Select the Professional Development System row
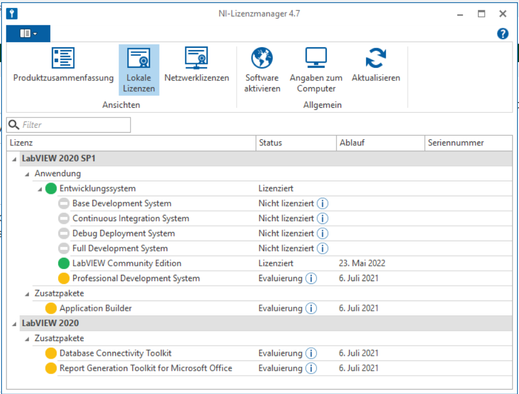519x394 pixels. click(x=285, y=278)
